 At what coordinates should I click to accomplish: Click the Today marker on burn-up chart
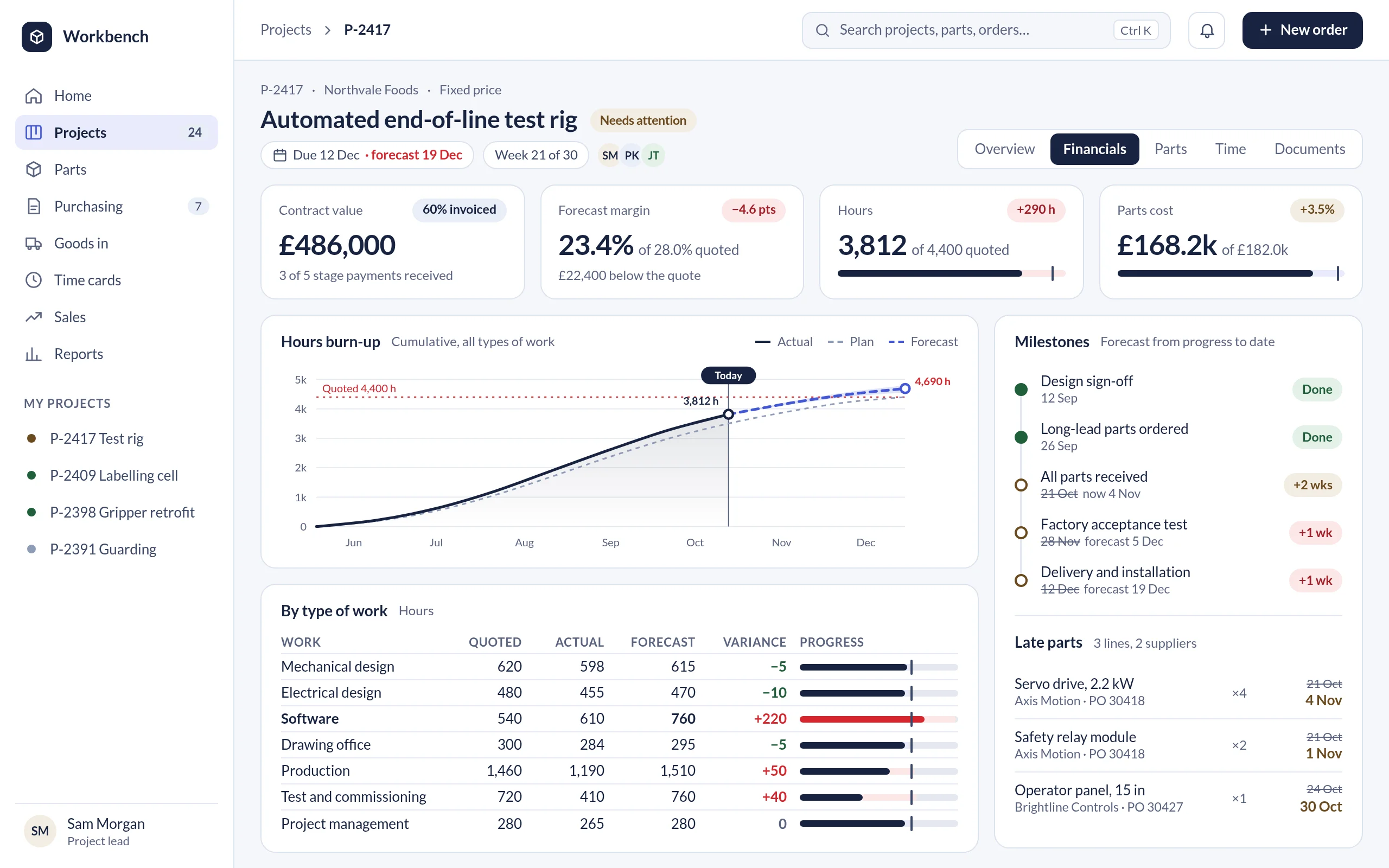(728, 375)
